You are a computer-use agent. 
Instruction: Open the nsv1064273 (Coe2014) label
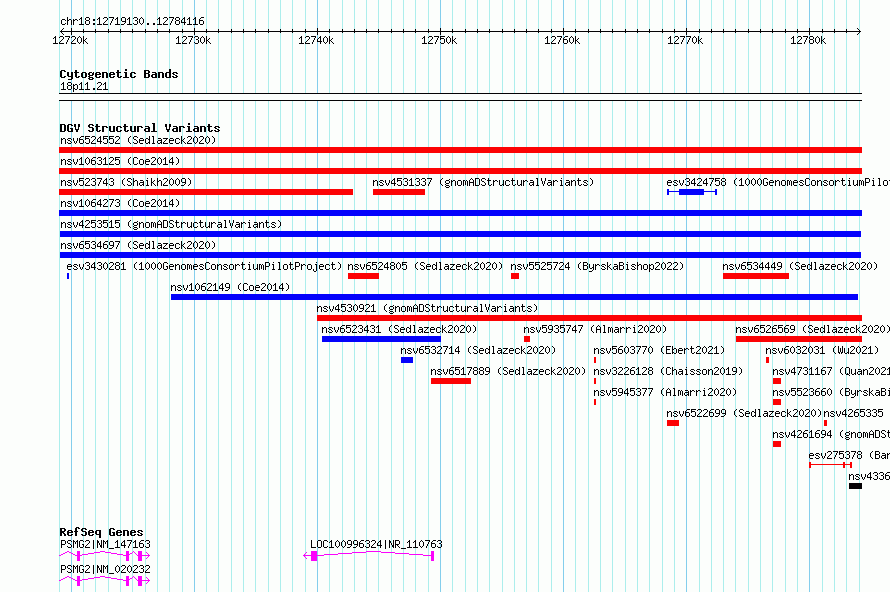120,203
